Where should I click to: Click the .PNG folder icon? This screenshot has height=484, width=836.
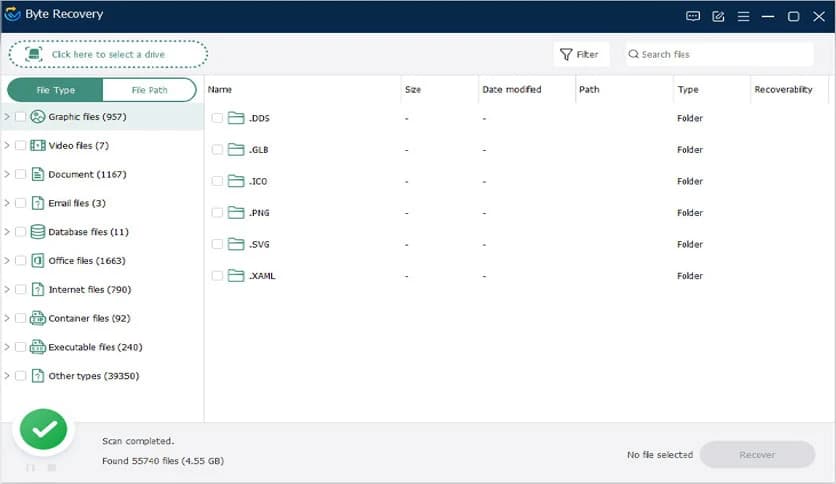coord(236,212)
